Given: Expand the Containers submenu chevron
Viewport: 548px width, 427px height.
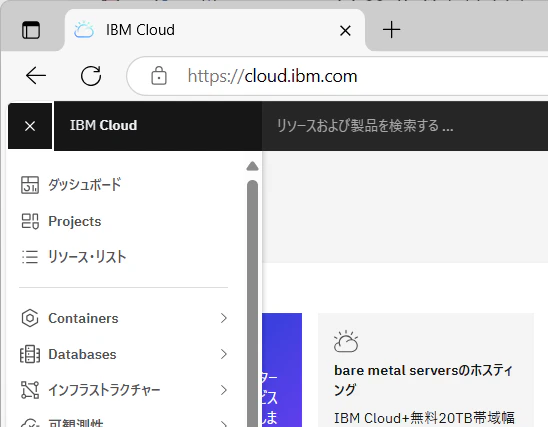Looking at the screenshot, I should (x=224, y=318).
